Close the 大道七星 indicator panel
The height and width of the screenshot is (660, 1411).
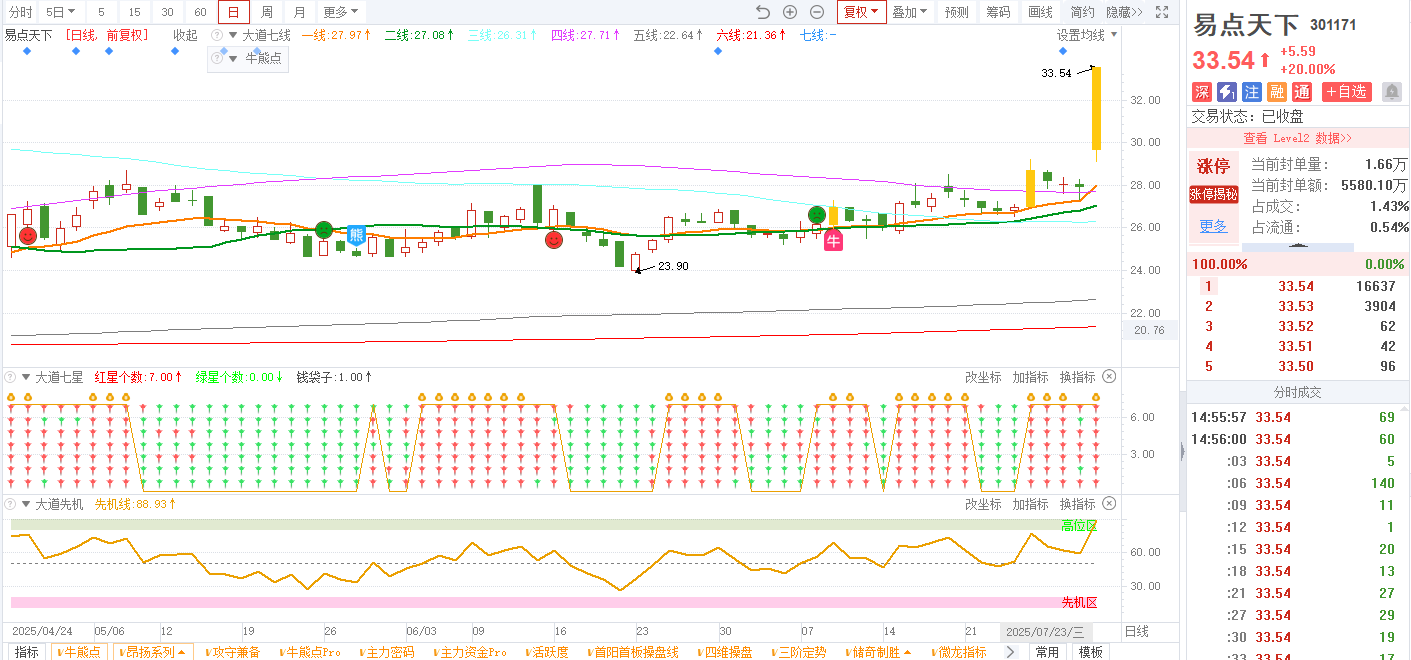click(x=1109, y=377)
